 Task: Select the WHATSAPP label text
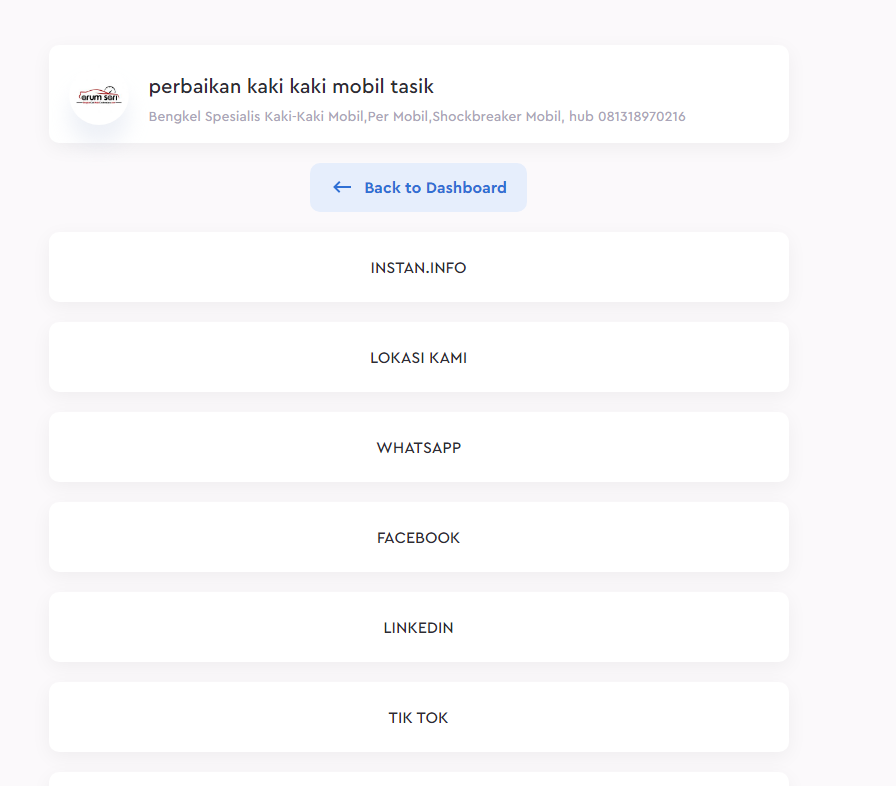point(419,448)
